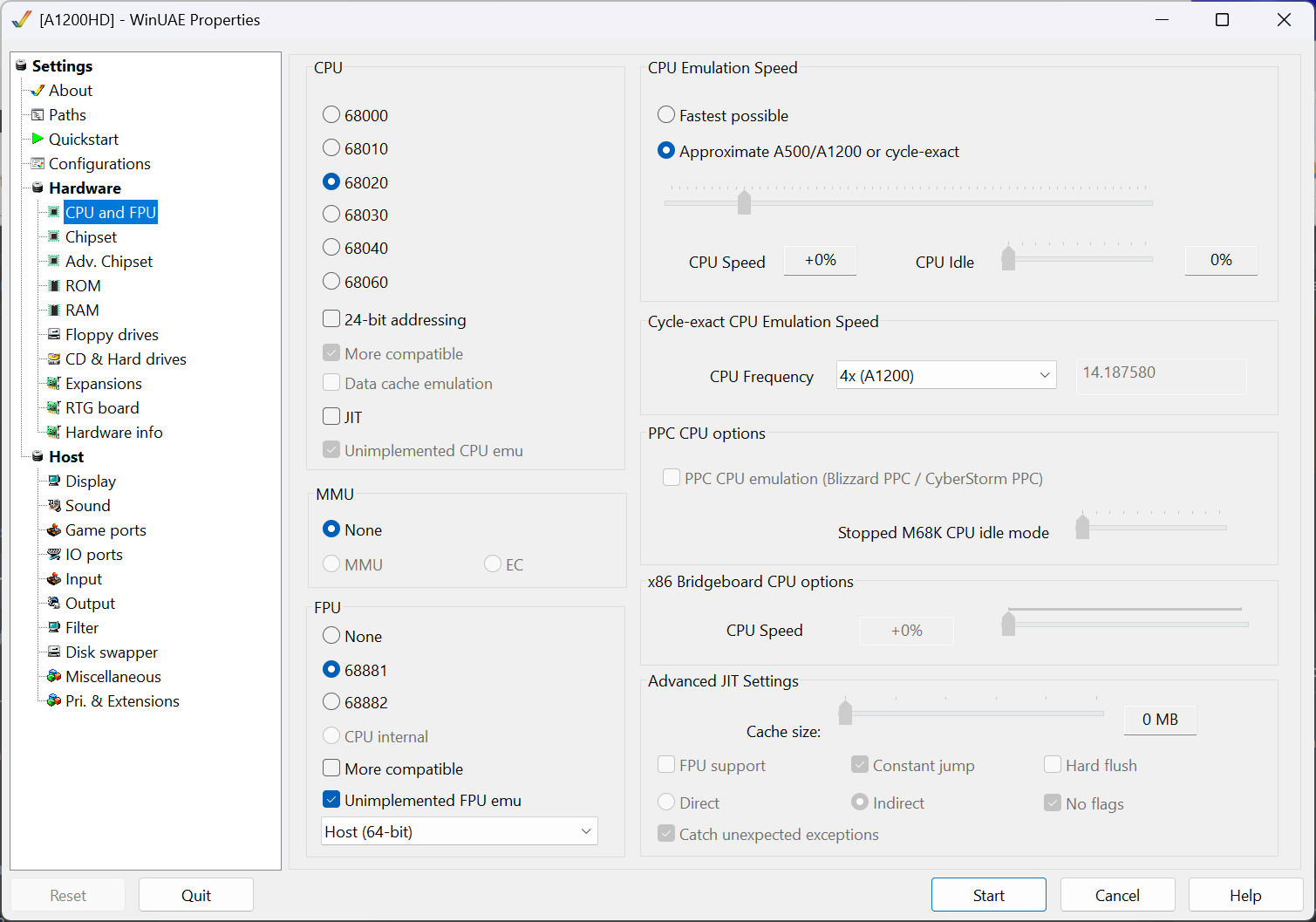Click the CPU Speed +0% field
1316x922 pixels.
[x=820, y=260]
